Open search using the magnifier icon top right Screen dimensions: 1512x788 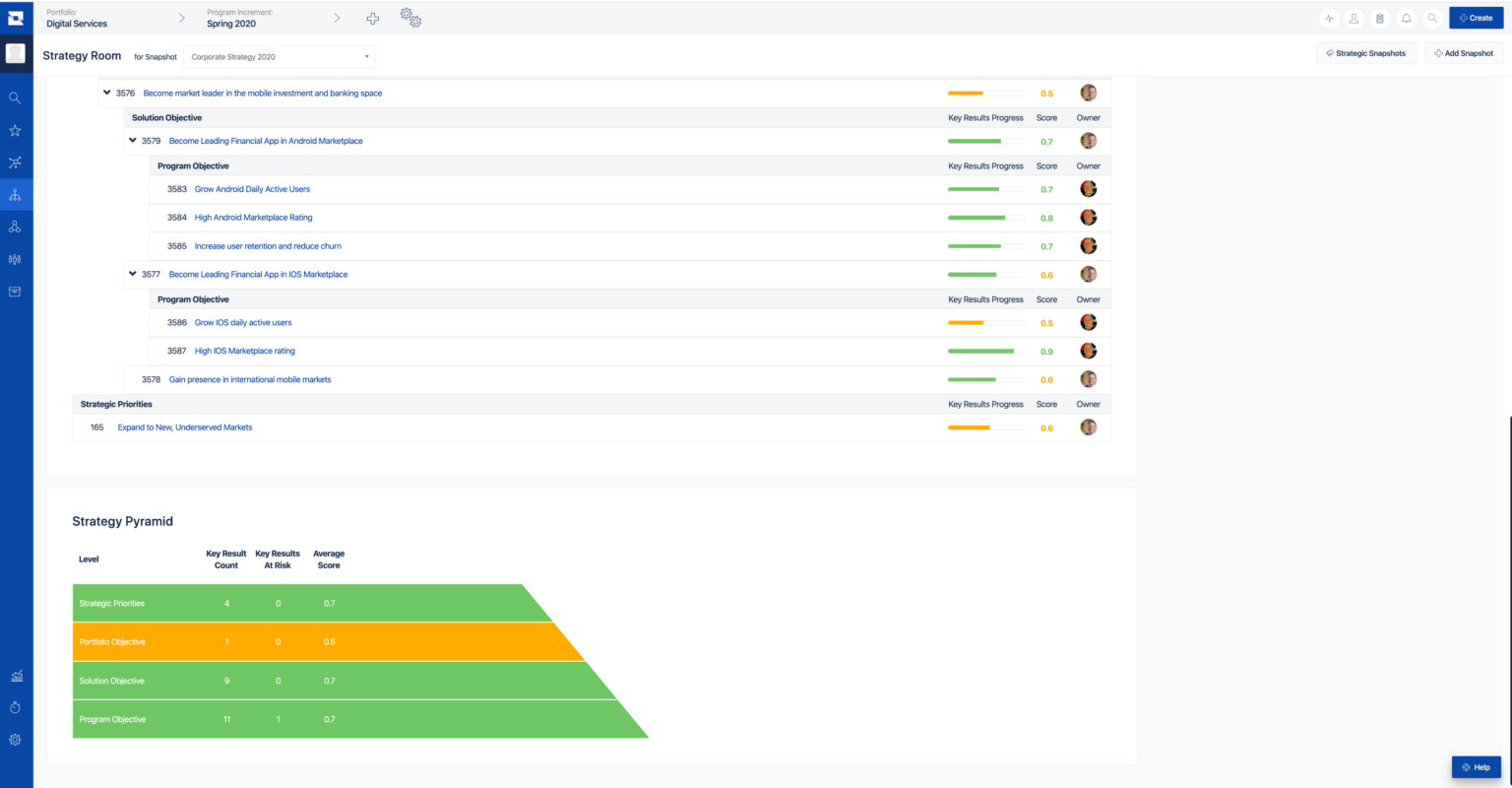1432,18
